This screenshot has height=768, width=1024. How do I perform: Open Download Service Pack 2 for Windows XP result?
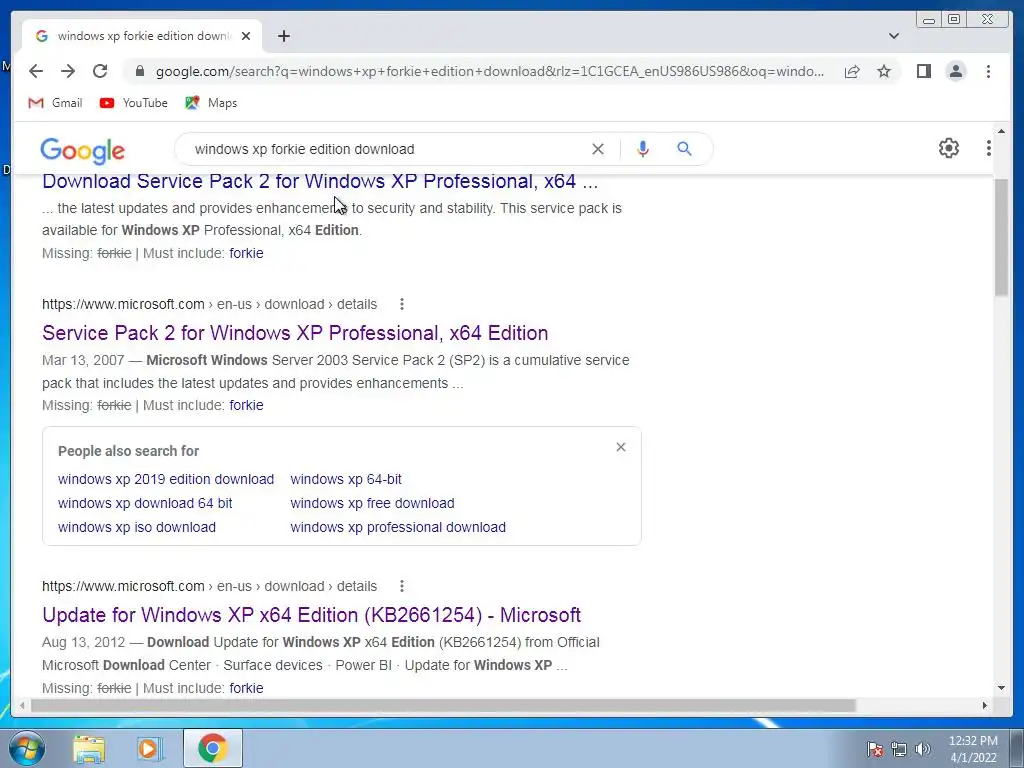[320, 181]
